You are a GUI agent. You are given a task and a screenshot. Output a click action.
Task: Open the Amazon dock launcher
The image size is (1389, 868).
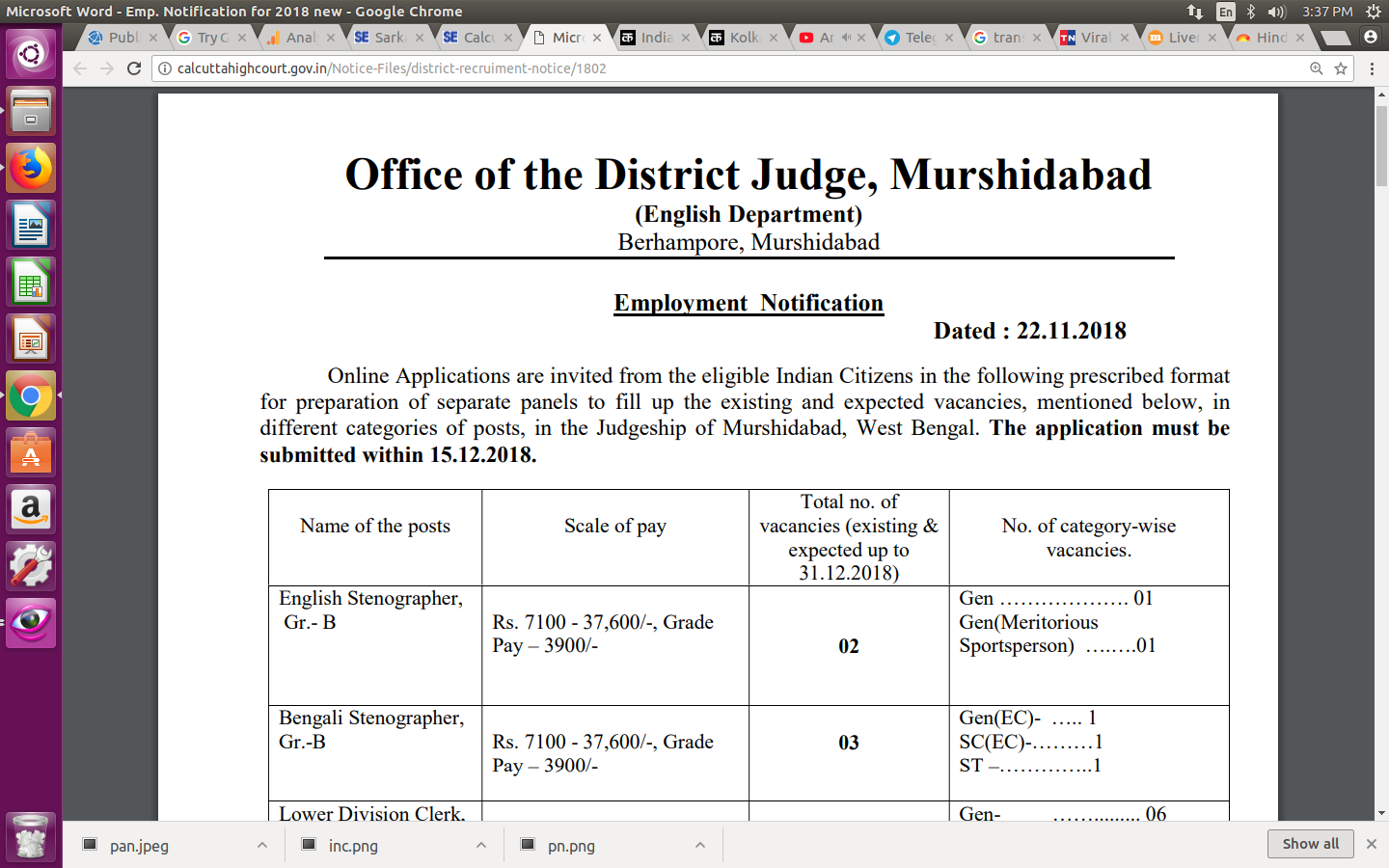pyautogui.click(x=31, y=509)
